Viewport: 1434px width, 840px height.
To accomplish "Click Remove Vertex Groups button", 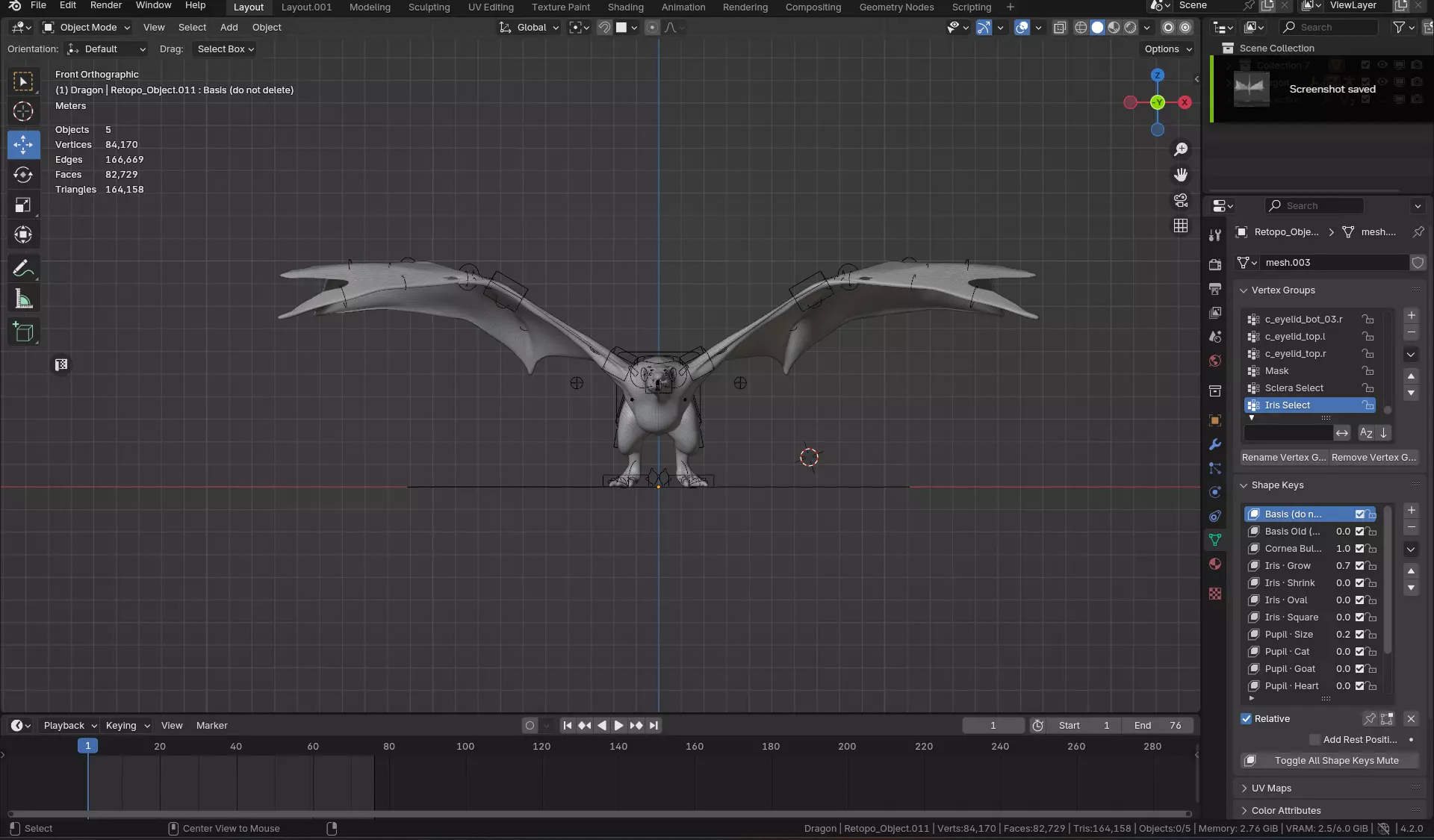I will pos(1374,458).
